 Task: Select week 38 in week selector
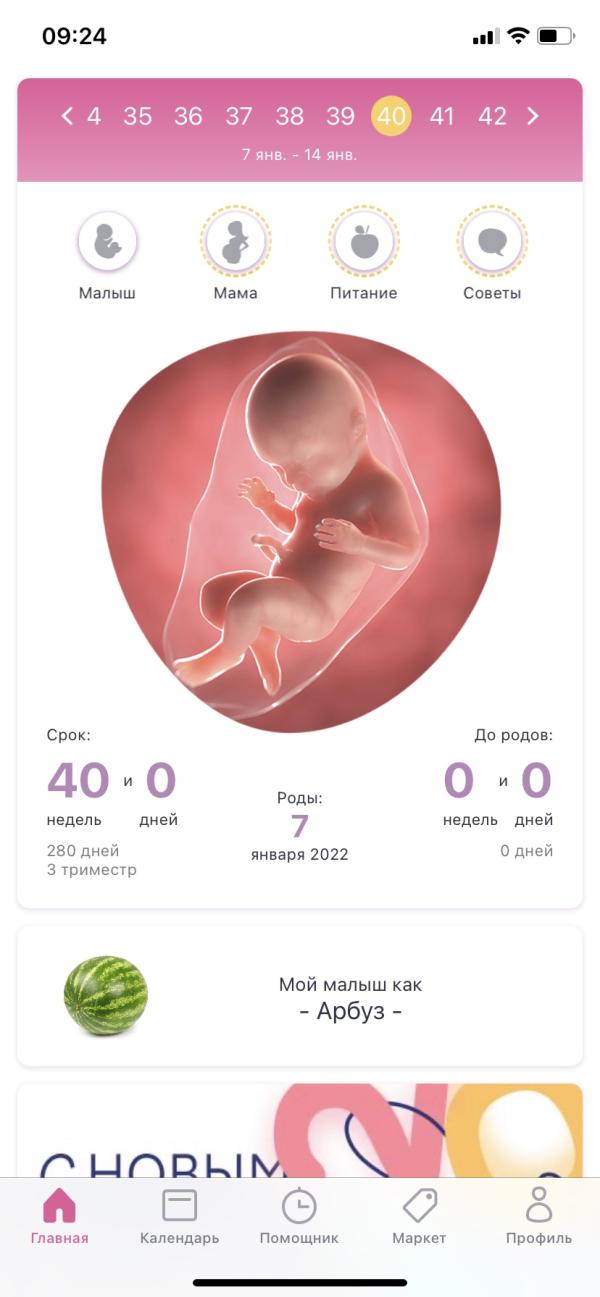289,116
